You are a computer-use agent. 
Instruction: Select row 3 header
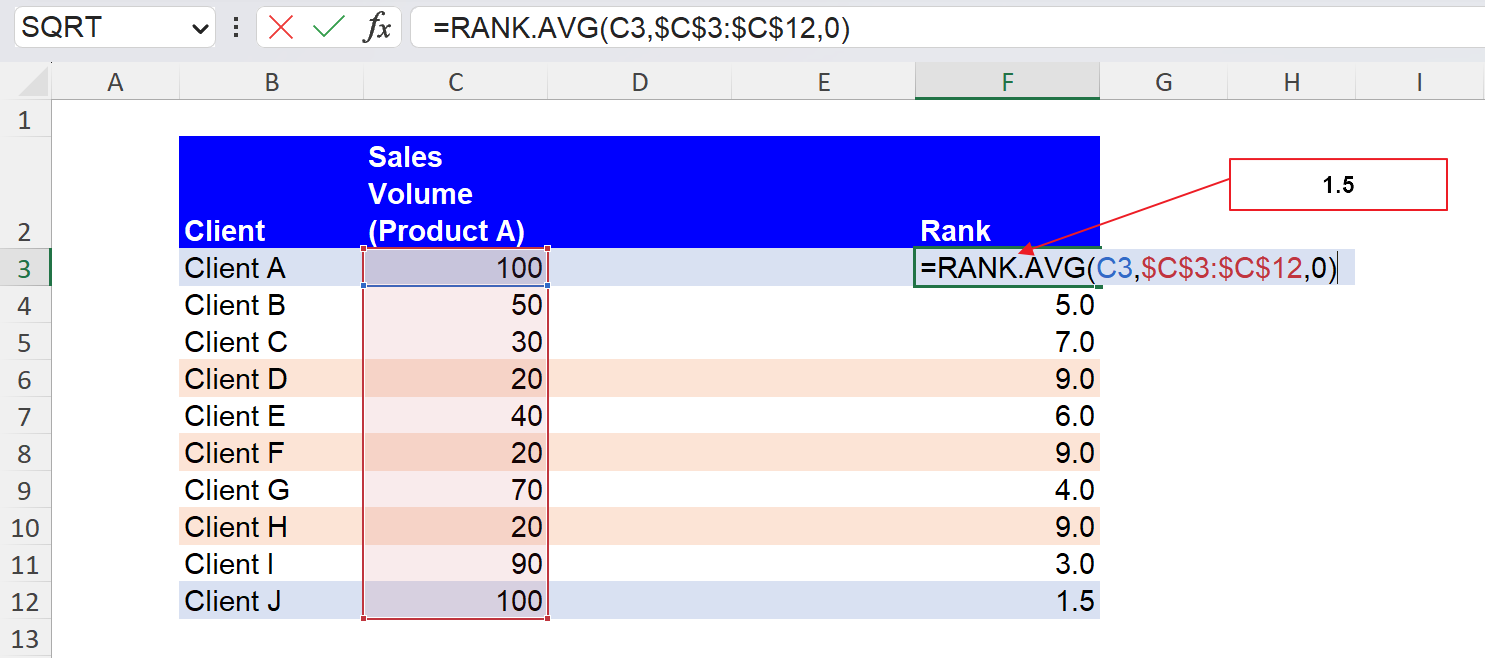pos(25,268)
